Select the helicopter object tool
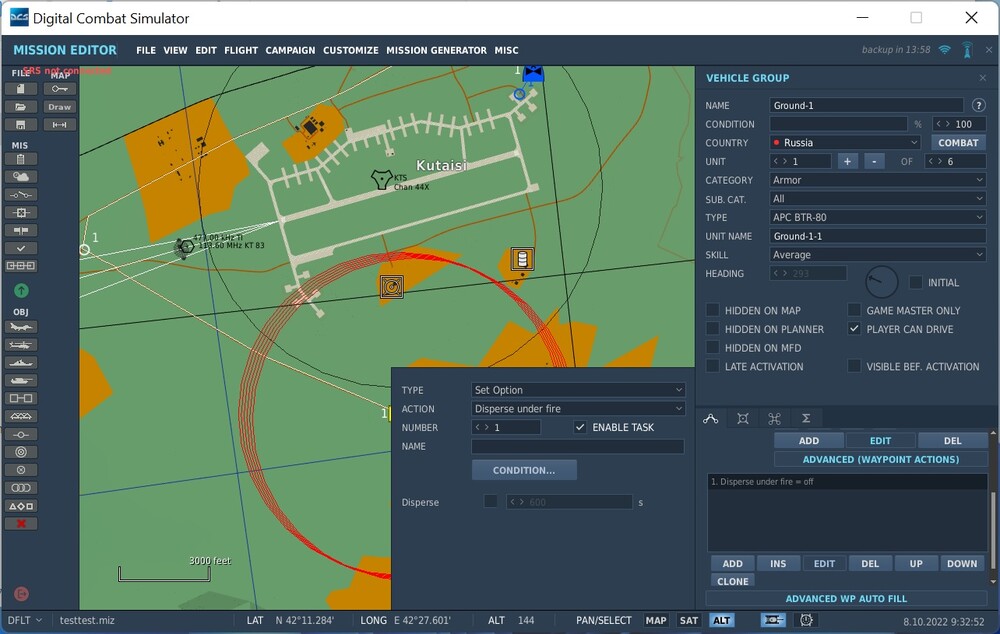1000x634 pixels. pyautogui.click(x=21, y=345)
